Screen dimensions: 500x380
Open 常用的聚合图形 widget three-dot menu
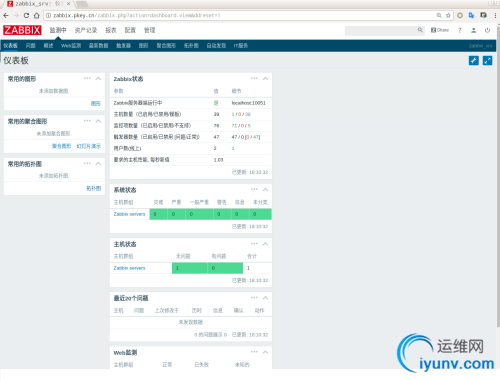(x=87, y=121)
